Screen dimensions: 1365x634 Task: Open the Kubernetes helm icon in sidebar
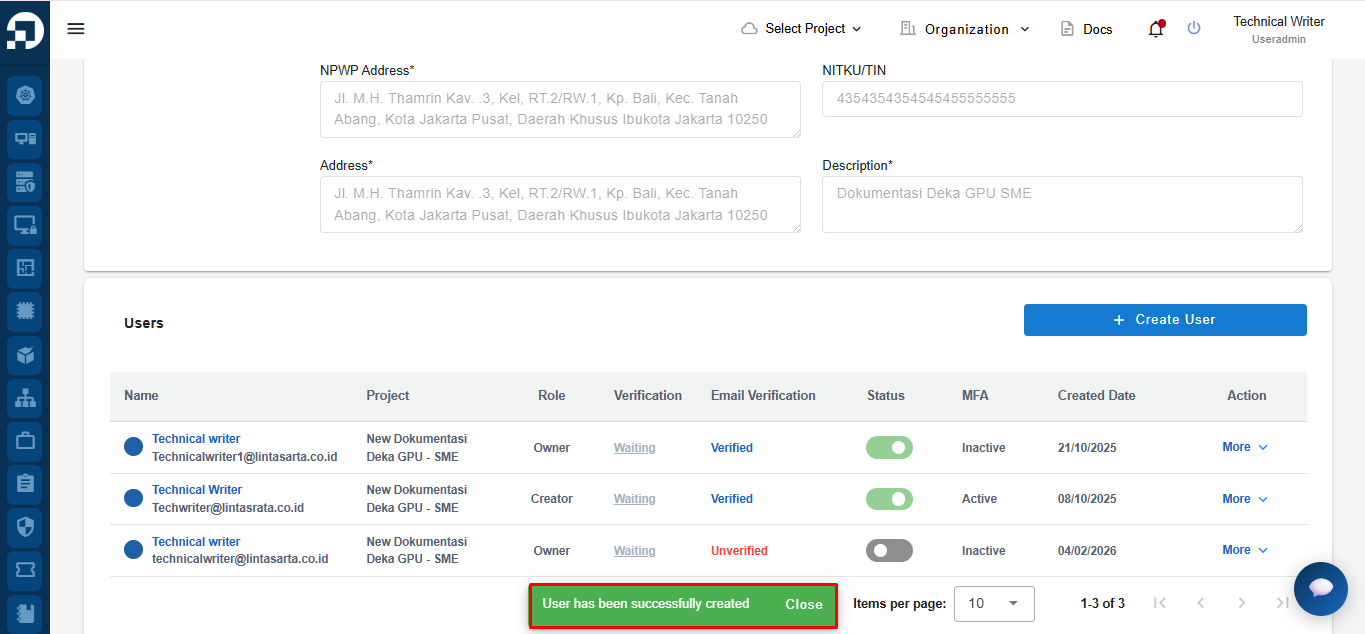(x=25, y=96)
